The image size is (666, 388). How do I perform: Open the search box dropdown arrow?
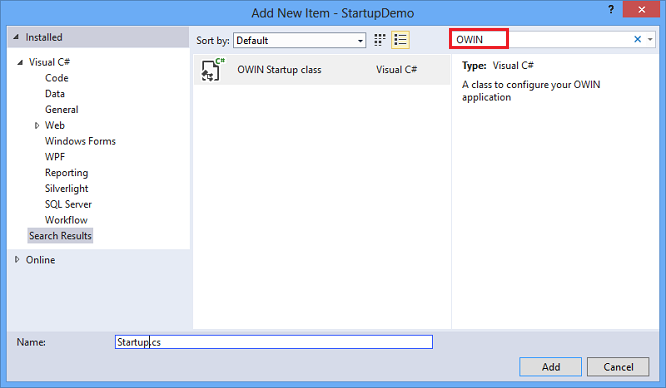[x=650, y=40]
